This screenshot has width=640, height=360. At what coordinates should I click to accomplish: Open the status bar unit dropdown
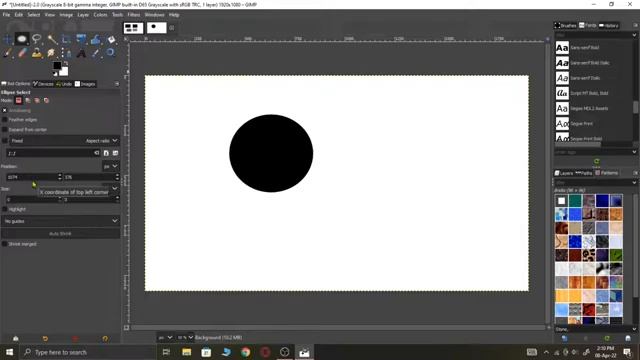coord(165,338)
